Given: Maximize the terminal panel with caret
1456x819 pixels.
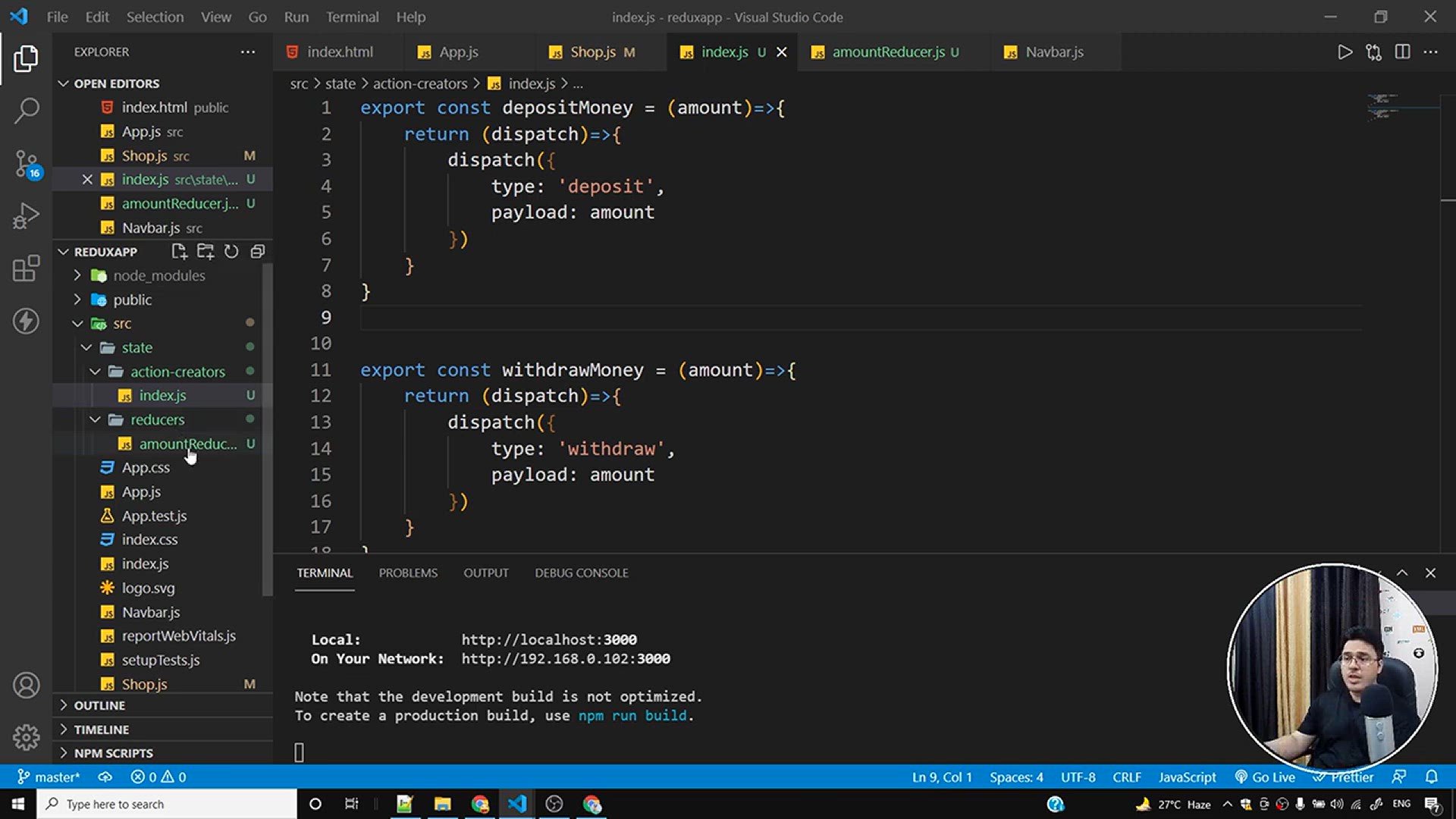Looking at the screenshot, I should (1402, 573).
